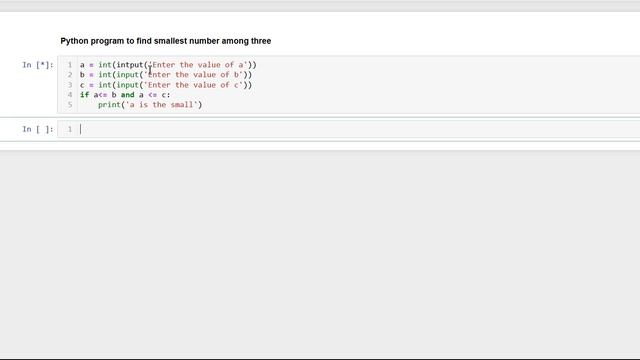Click the print('a is the small') line
640x360 pixels.
pos(150,105)
